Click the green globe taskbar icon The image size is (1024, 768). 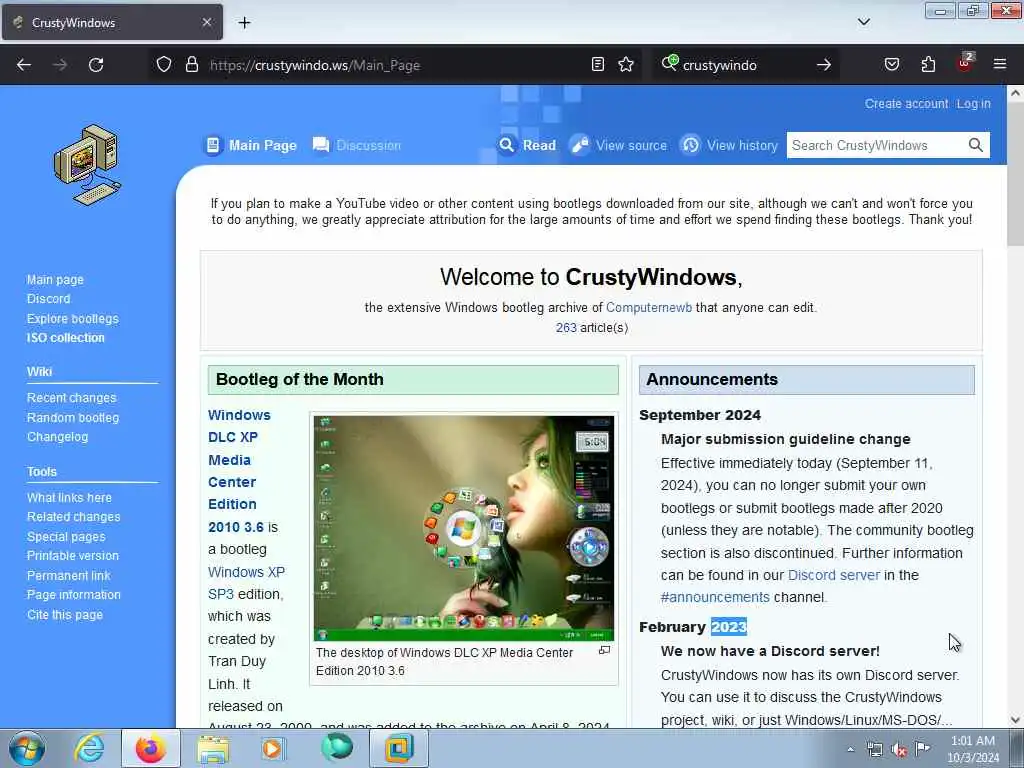point(336,748)
